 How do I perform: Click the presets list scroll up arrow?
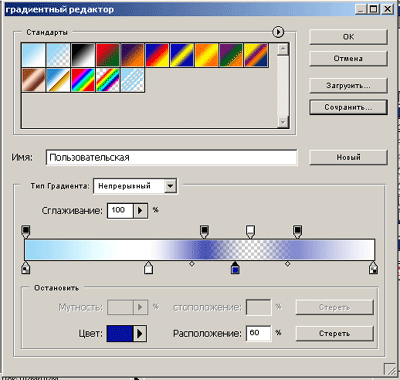coord(283,49)
